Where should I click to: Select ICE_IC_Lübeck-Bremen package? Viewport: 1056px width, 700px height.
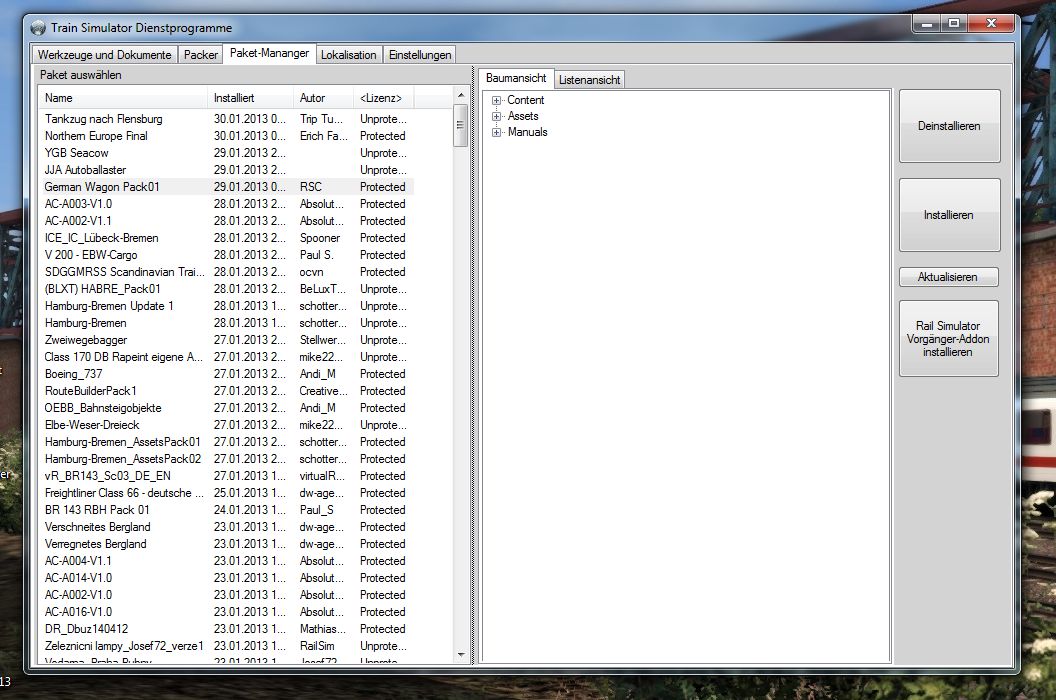click(x=226, y=238)
